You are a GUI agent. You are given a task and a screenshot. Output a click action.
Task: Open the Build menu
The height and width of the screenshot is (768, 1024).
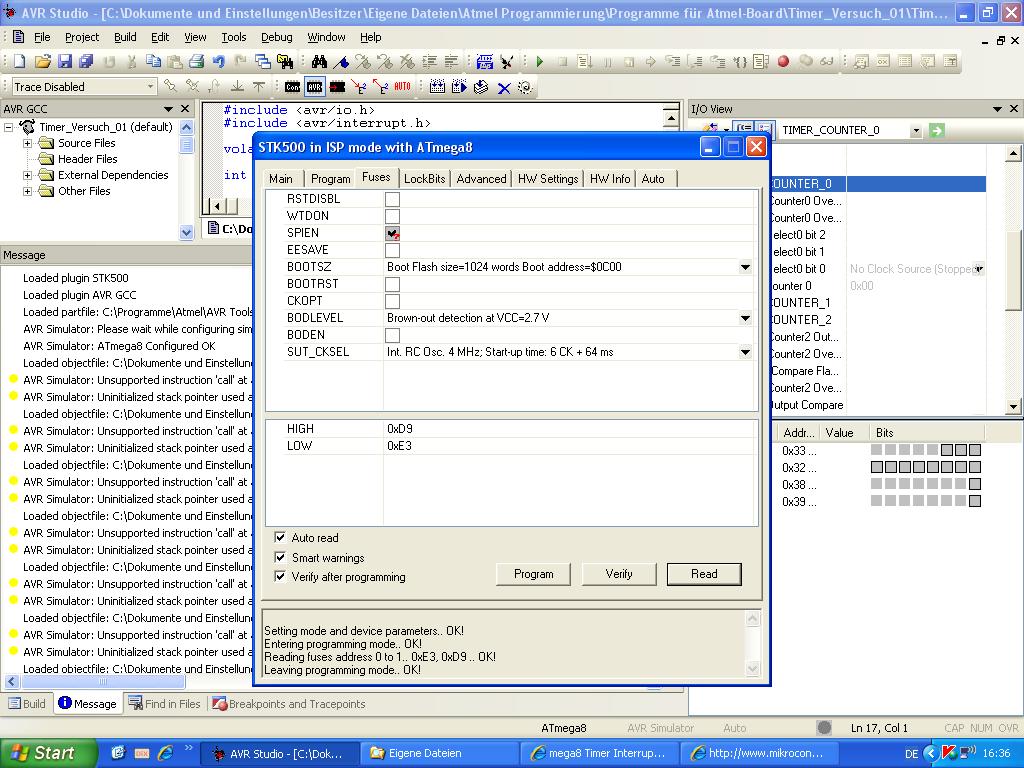125,37
